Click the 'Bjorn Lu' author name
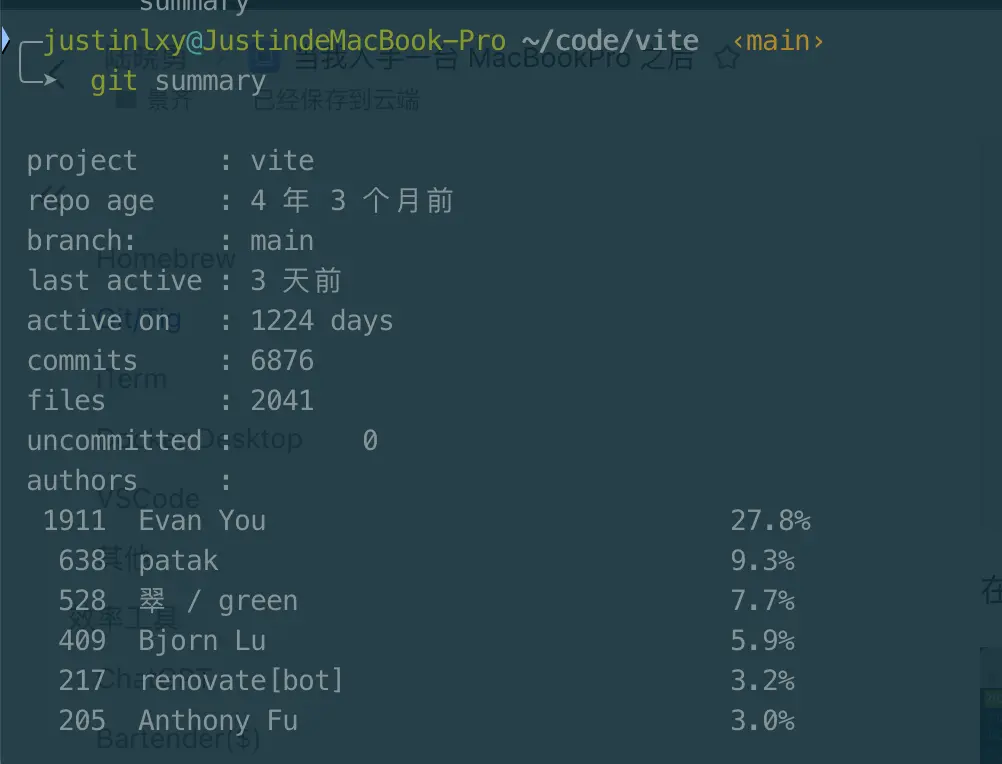Image resolution: width=1002 pixels, height=764 pixels. point(202,641)
